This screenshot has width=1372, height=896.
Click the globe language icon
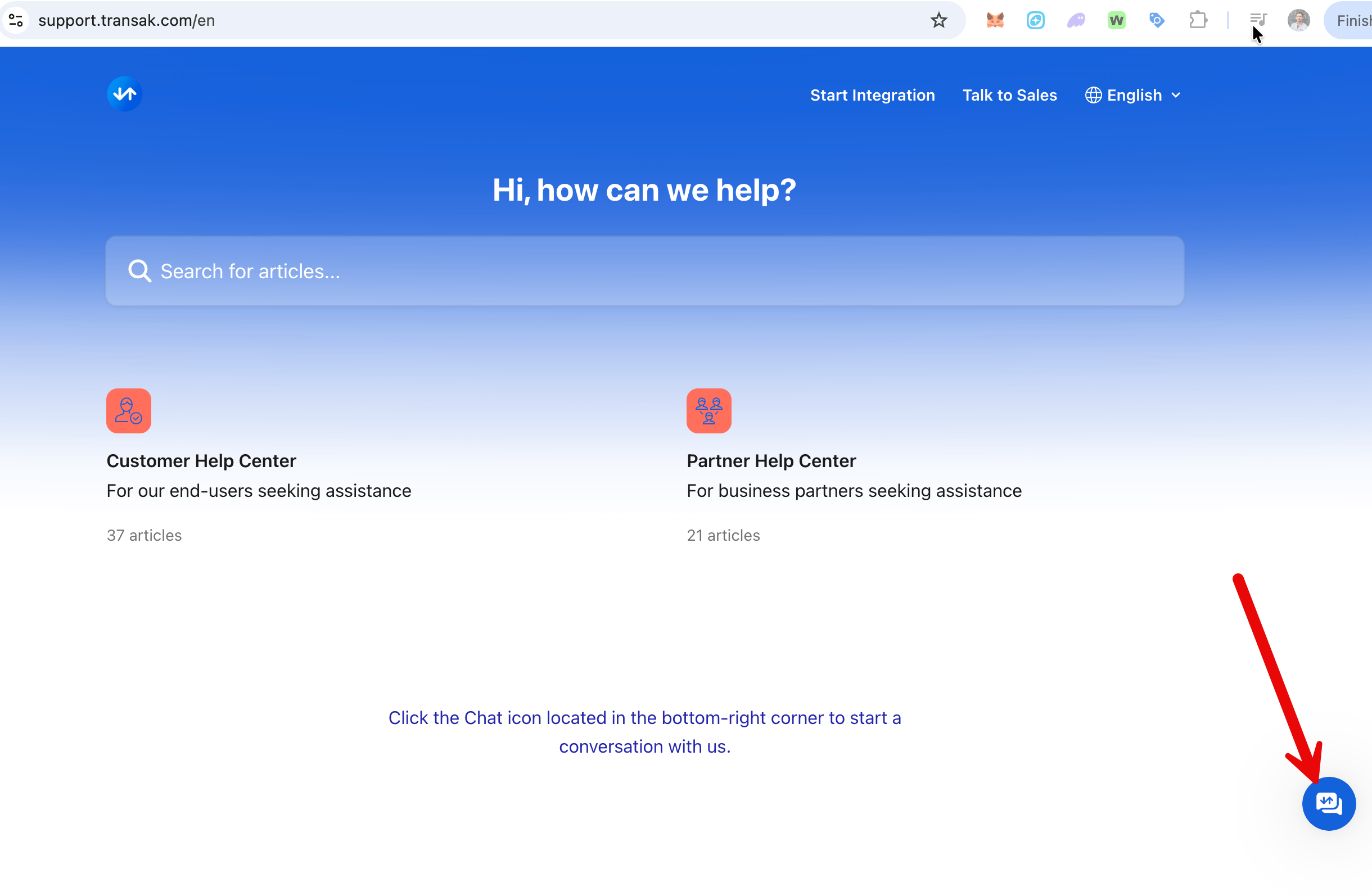coord(1093,95)
